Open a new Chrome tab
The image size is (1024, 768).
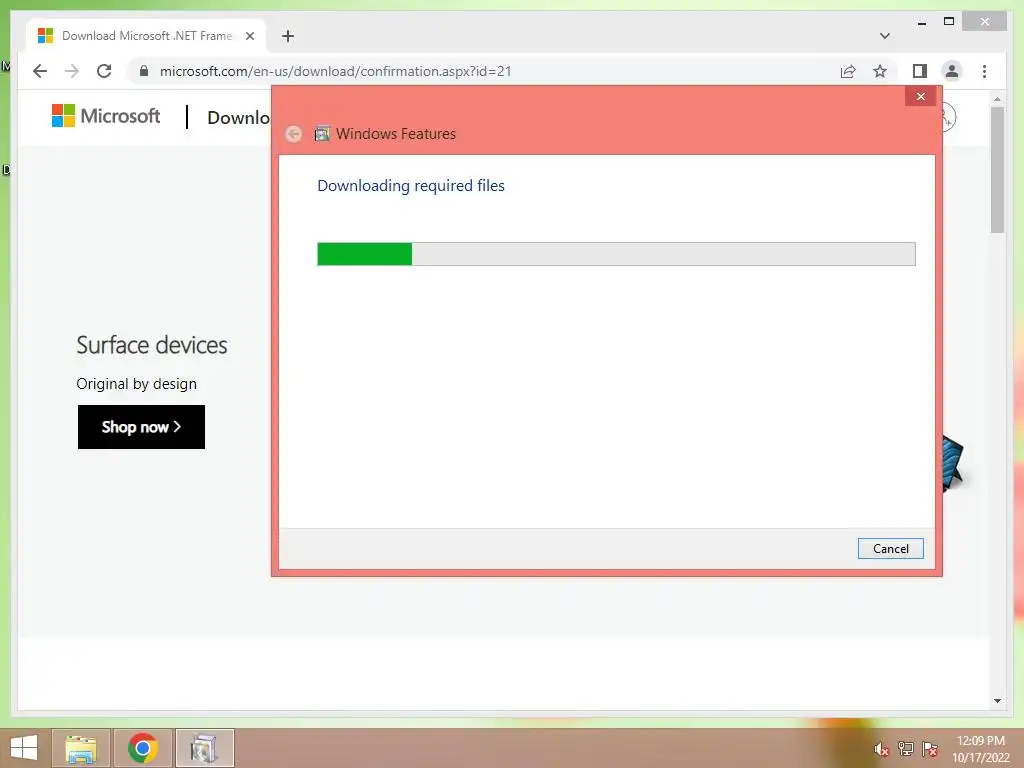(x=287, y=36)
